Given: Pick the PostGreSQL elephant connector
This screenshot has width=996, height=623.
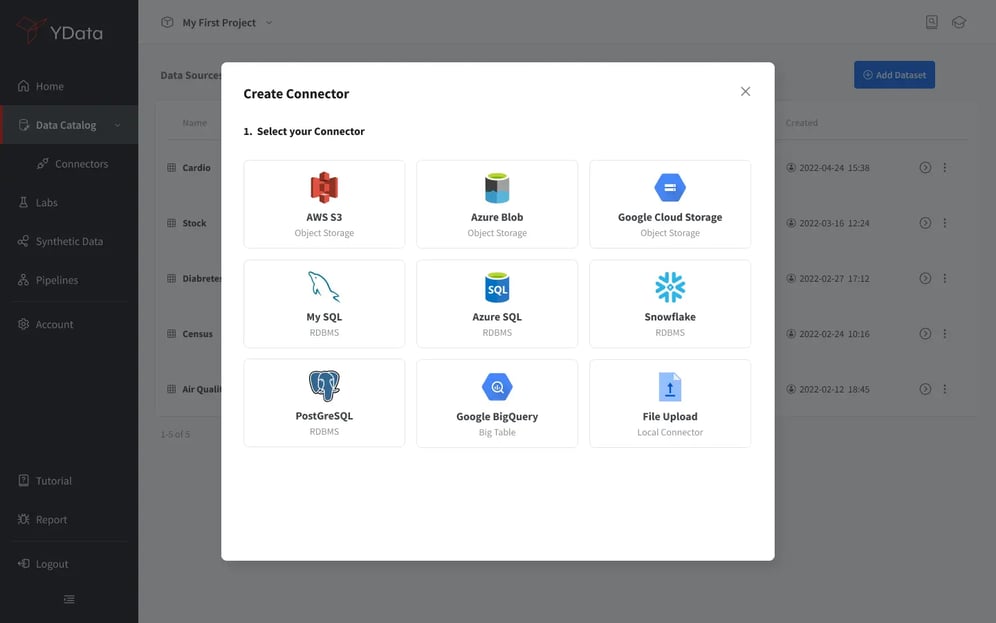Looking at the screenshot, I should [324, 403].
